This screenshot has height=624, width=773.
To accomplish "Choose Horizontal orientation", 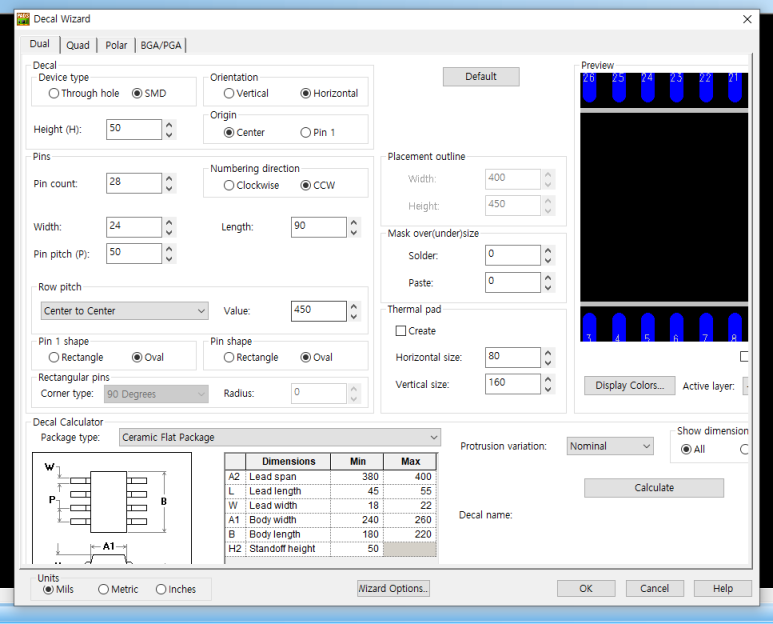I will click(x=329, y=93).
